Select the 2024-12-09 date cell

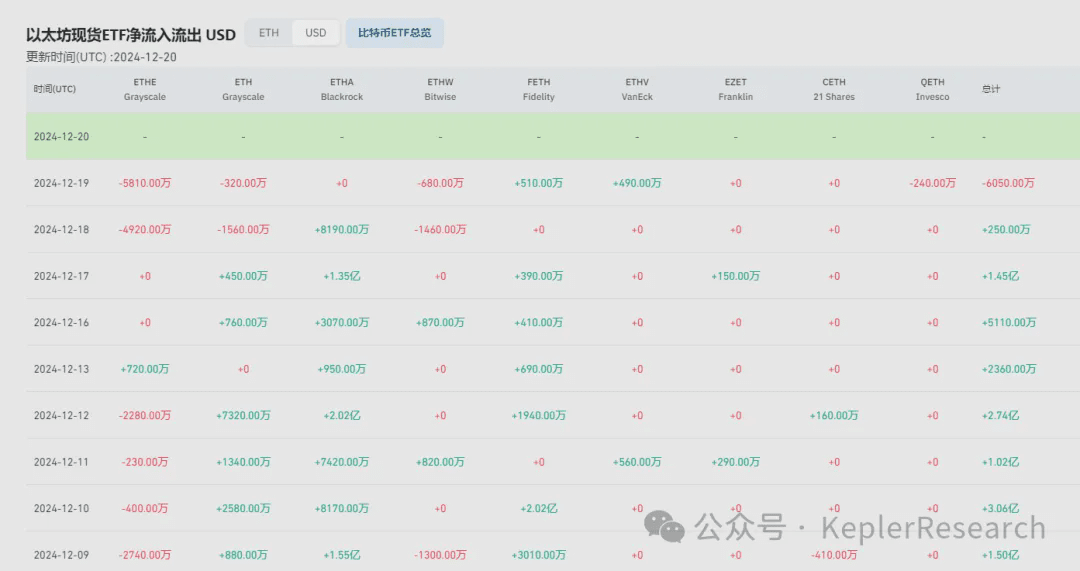[x=61, y=555]
